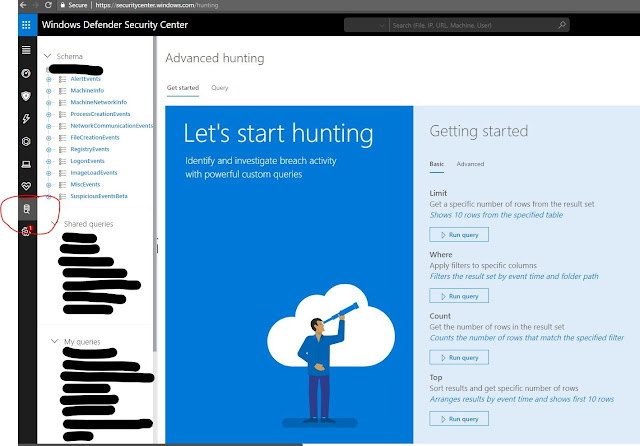Expand the LogonEvents table node
The width and height of the screenshot is (640, 446).
[49, 162]
